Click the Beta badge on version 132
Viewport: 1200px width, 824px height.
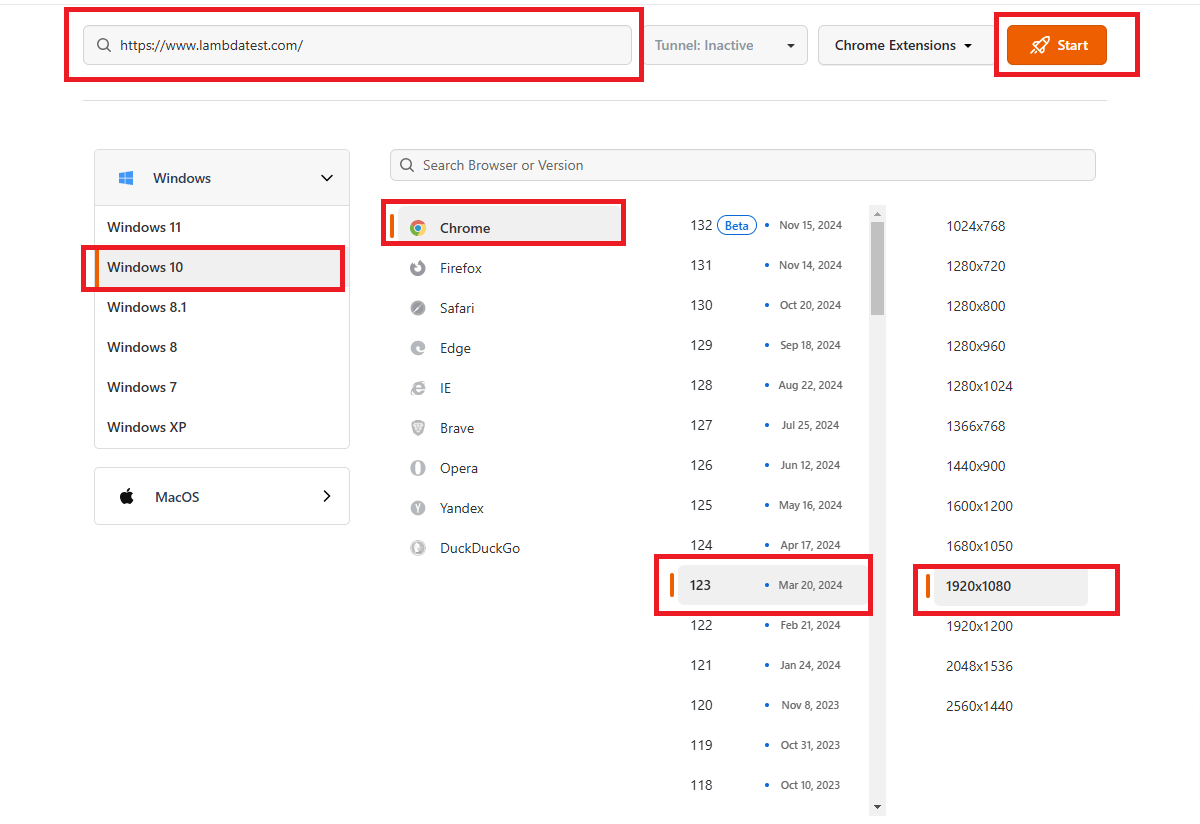coord(737,225)
